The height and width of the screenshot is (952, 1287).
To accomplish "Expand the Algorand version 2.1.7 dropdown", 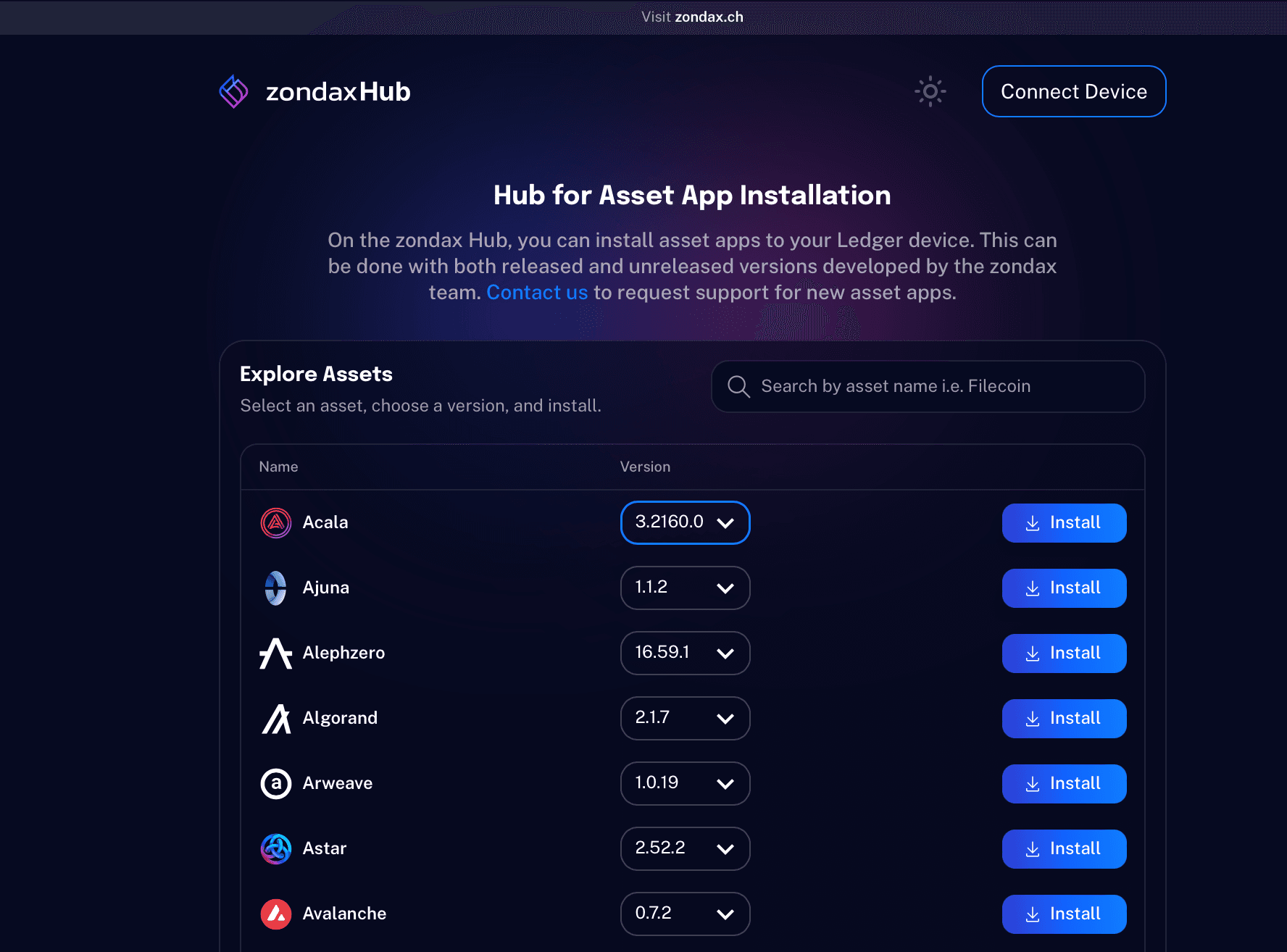I will click(x=685, y=718).
